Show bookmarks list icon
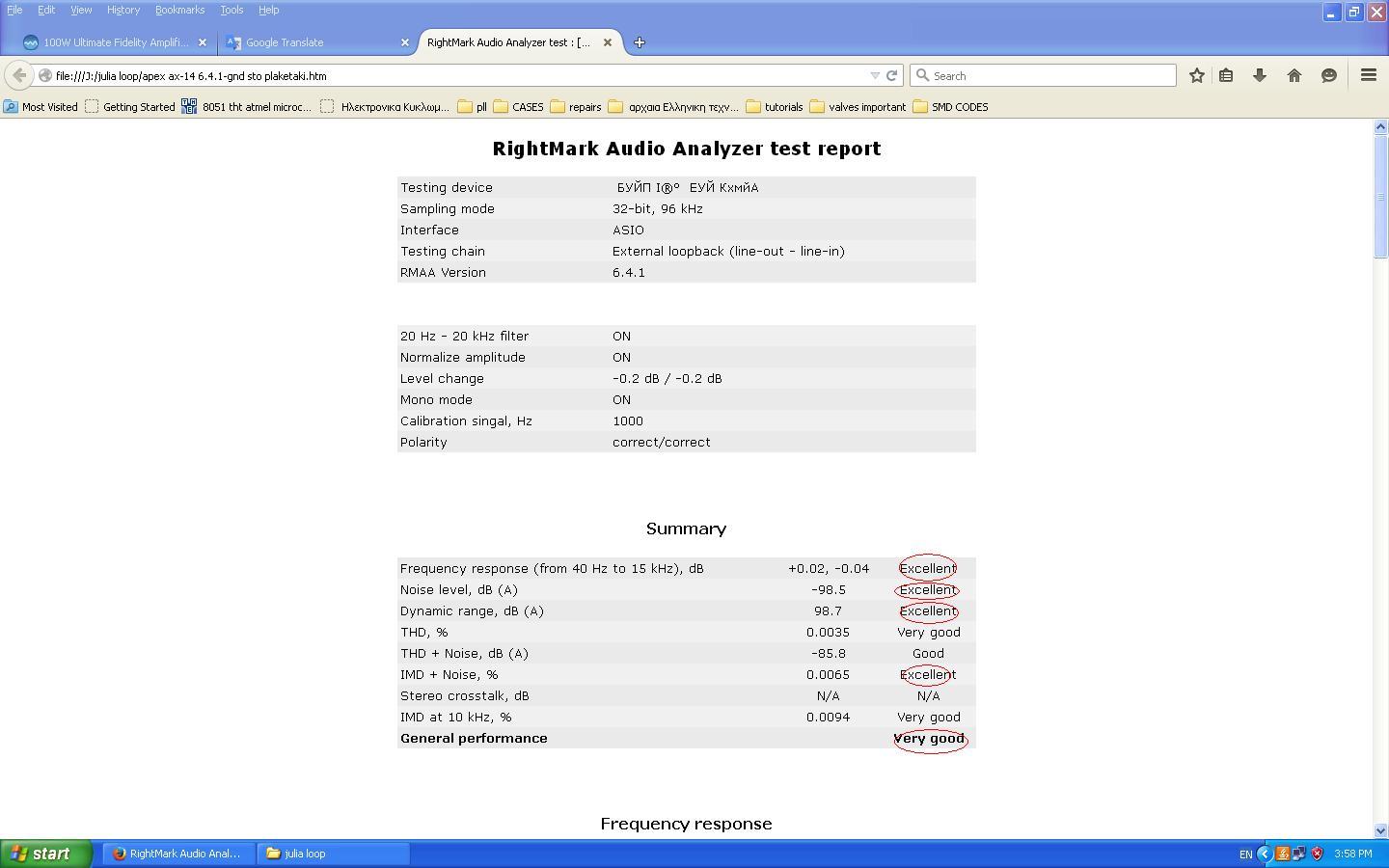Image resolution: width=1389 pixels, height=868 pixels. pos(1226,75)
